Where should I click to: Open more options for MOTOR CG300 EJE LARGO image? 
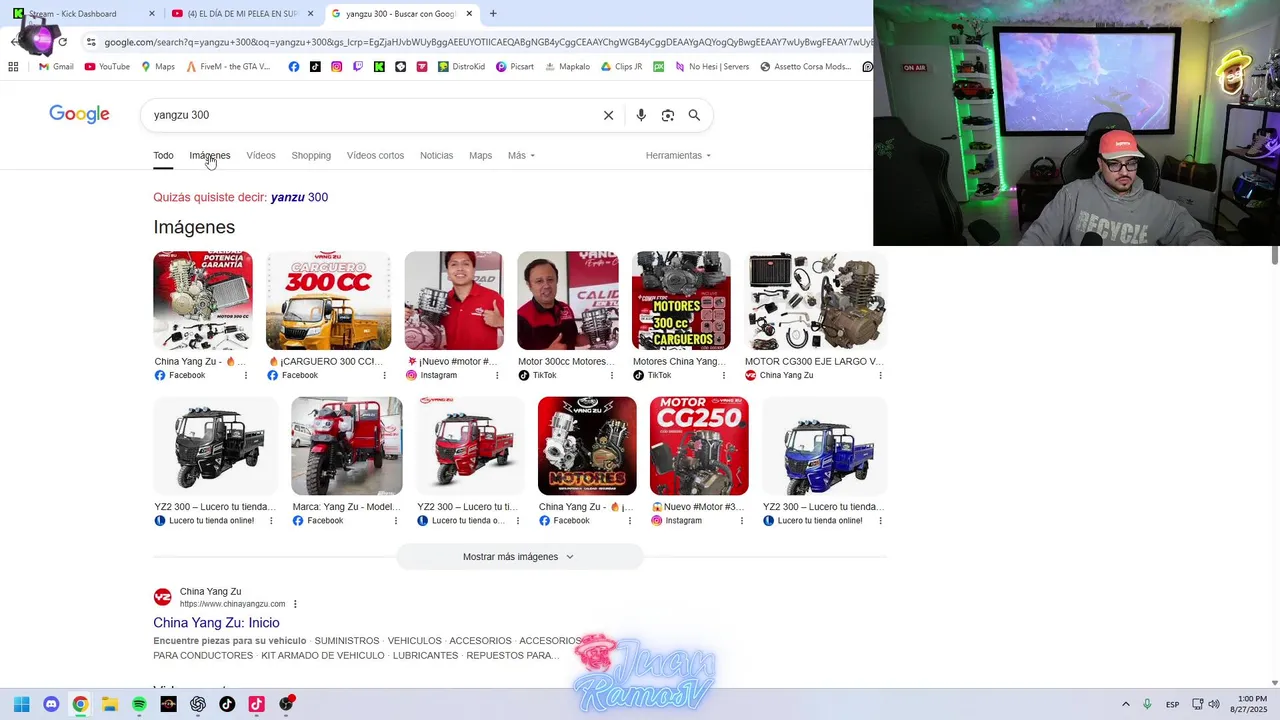click(x=880, y=376)
